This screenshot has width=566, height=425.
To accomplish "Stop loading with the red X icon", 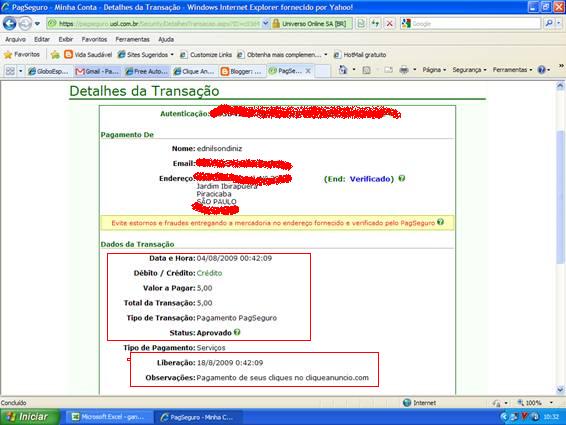I will pos(389,24).
